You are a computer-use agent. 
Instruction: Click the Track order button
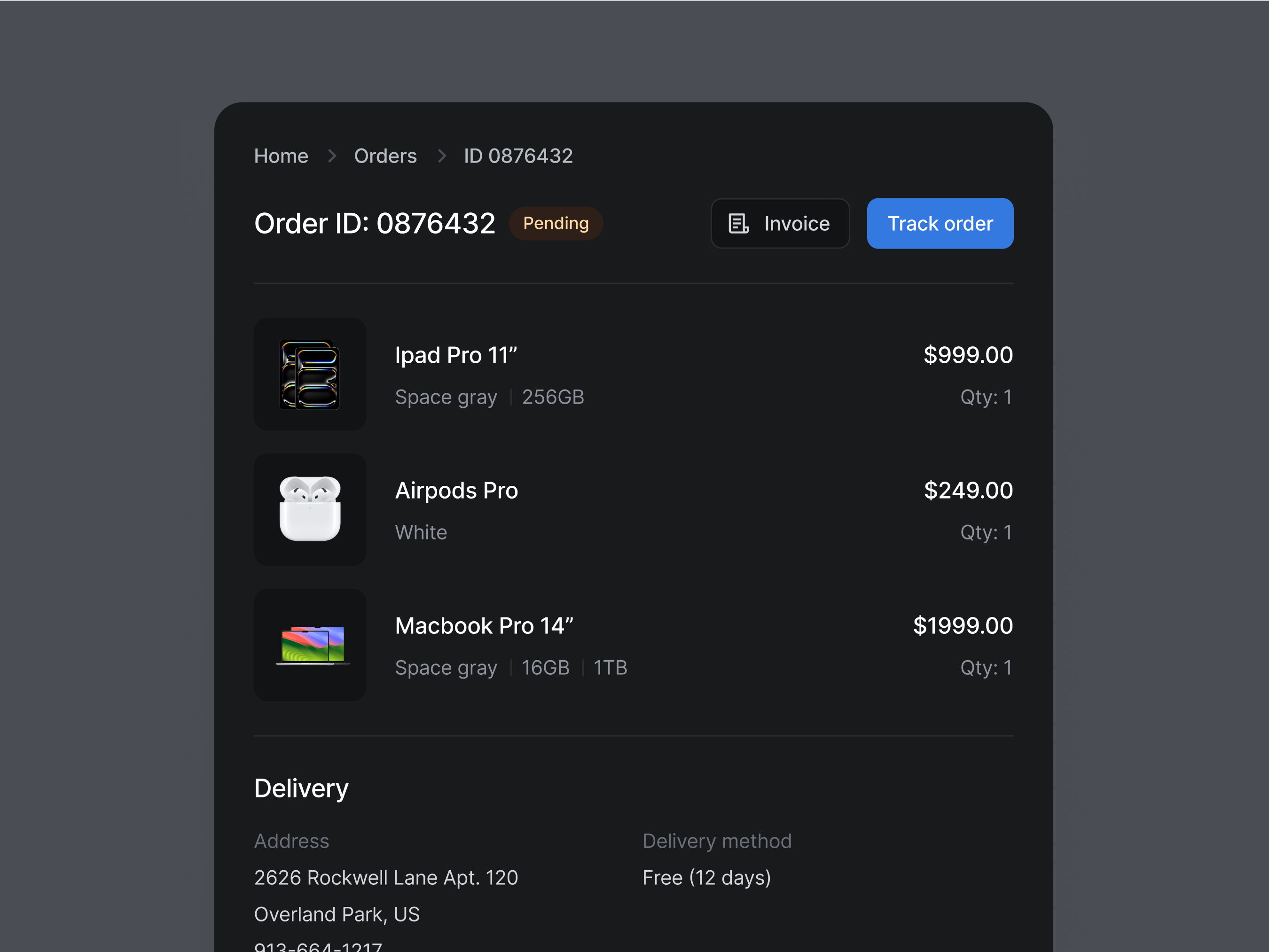point(940,223)
